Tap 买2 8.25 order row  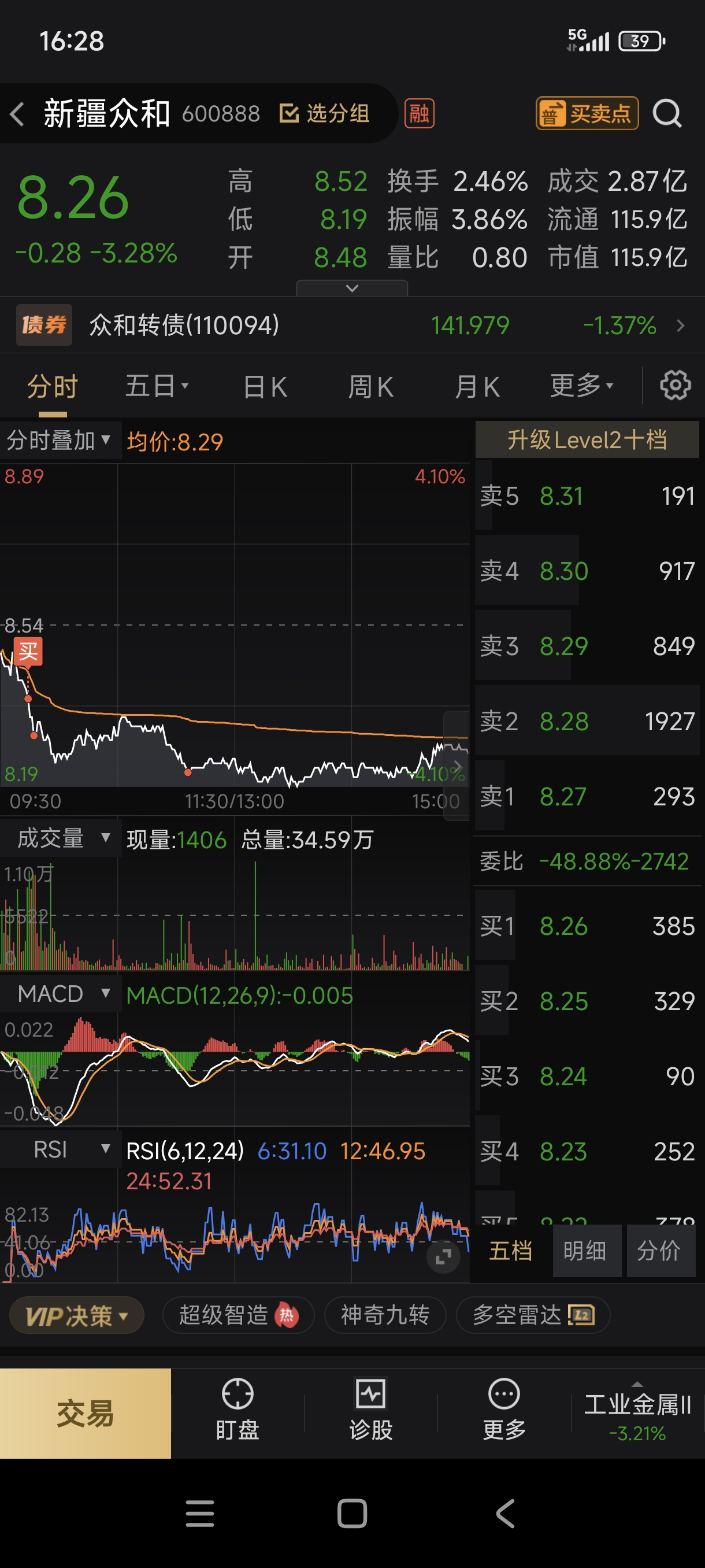(587, 1001)
